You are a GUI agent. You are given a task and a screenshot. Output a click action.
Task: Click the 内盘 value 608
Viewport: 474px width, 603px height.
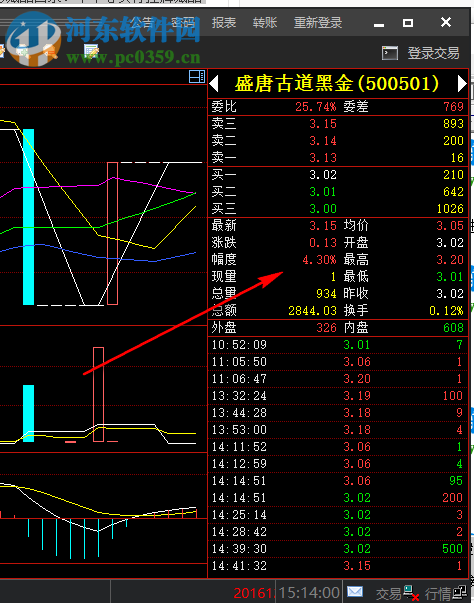(x=453, y=328)
